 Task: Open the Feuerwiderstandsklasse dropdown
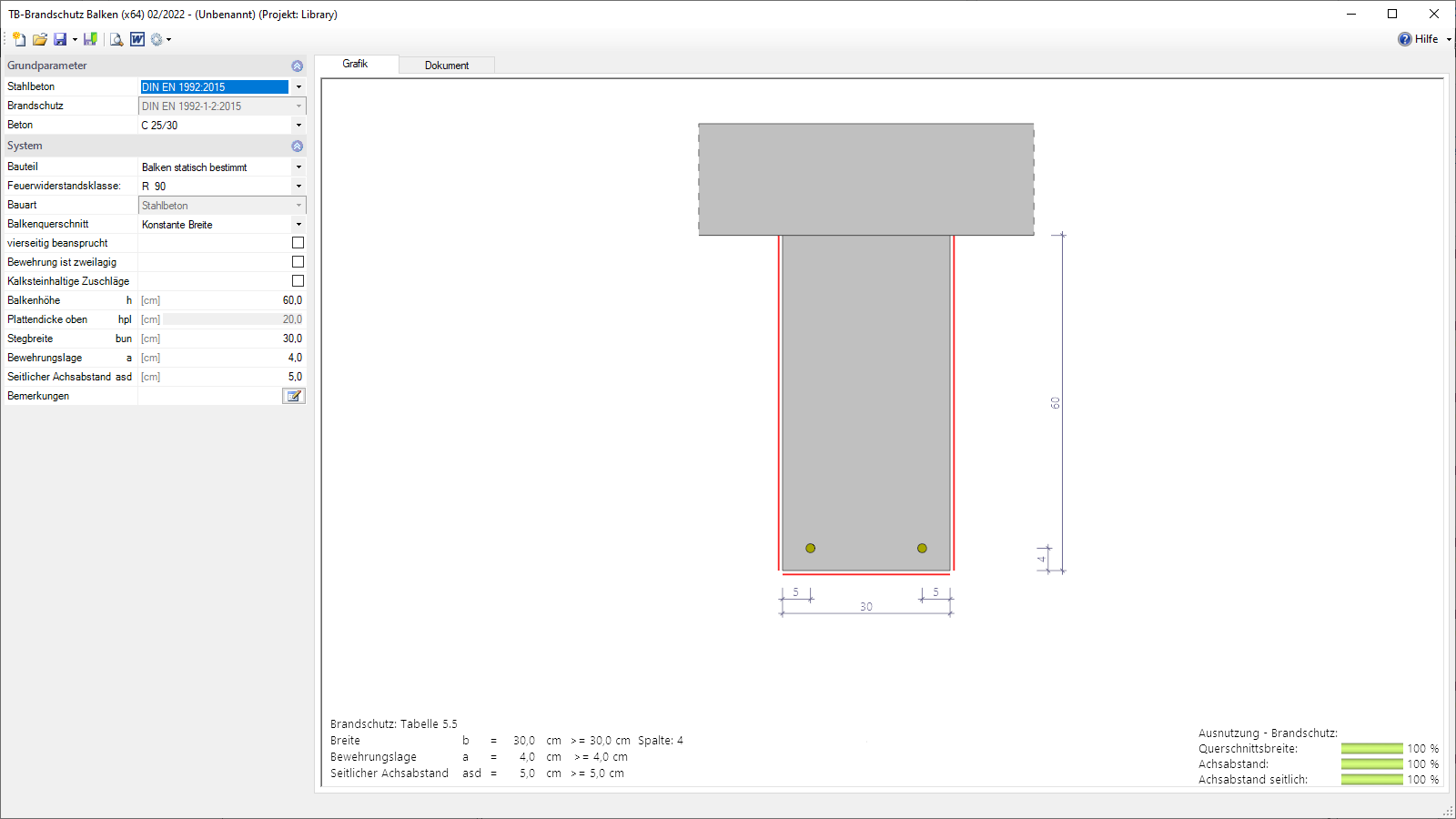(298, 187)
